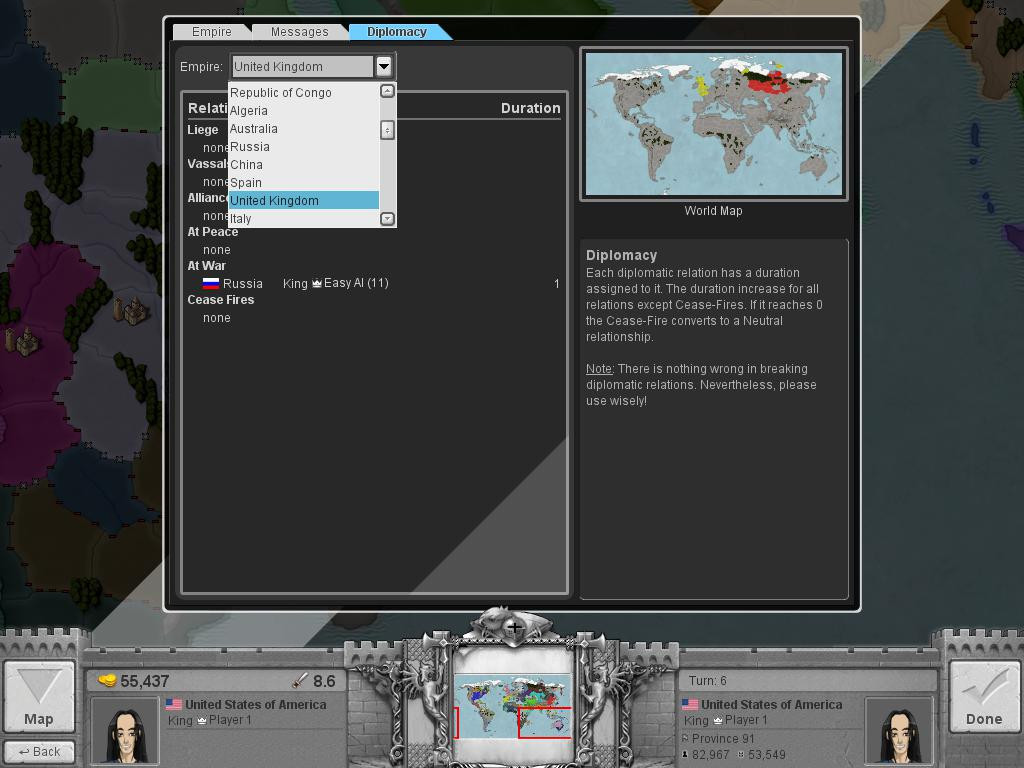
Task: Click the Easy AI (11) label
Action: pyautogui.click(x=356, y=283)
